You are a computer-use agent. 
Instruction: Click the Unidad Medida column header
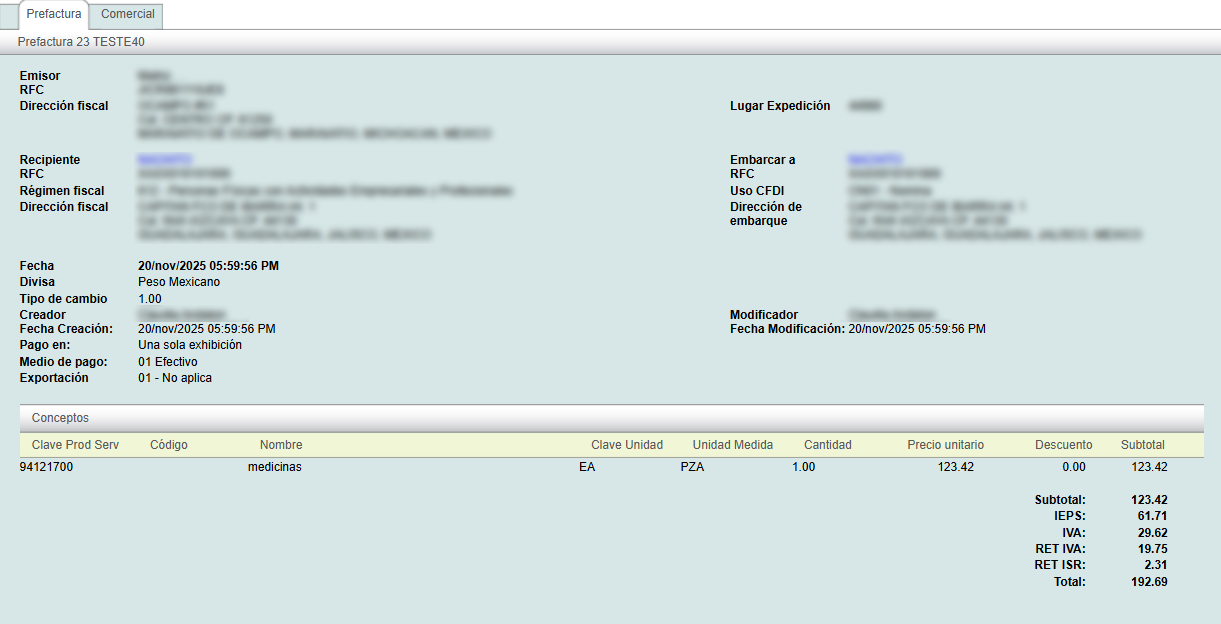pyautogui.click(x=733, y=445)
